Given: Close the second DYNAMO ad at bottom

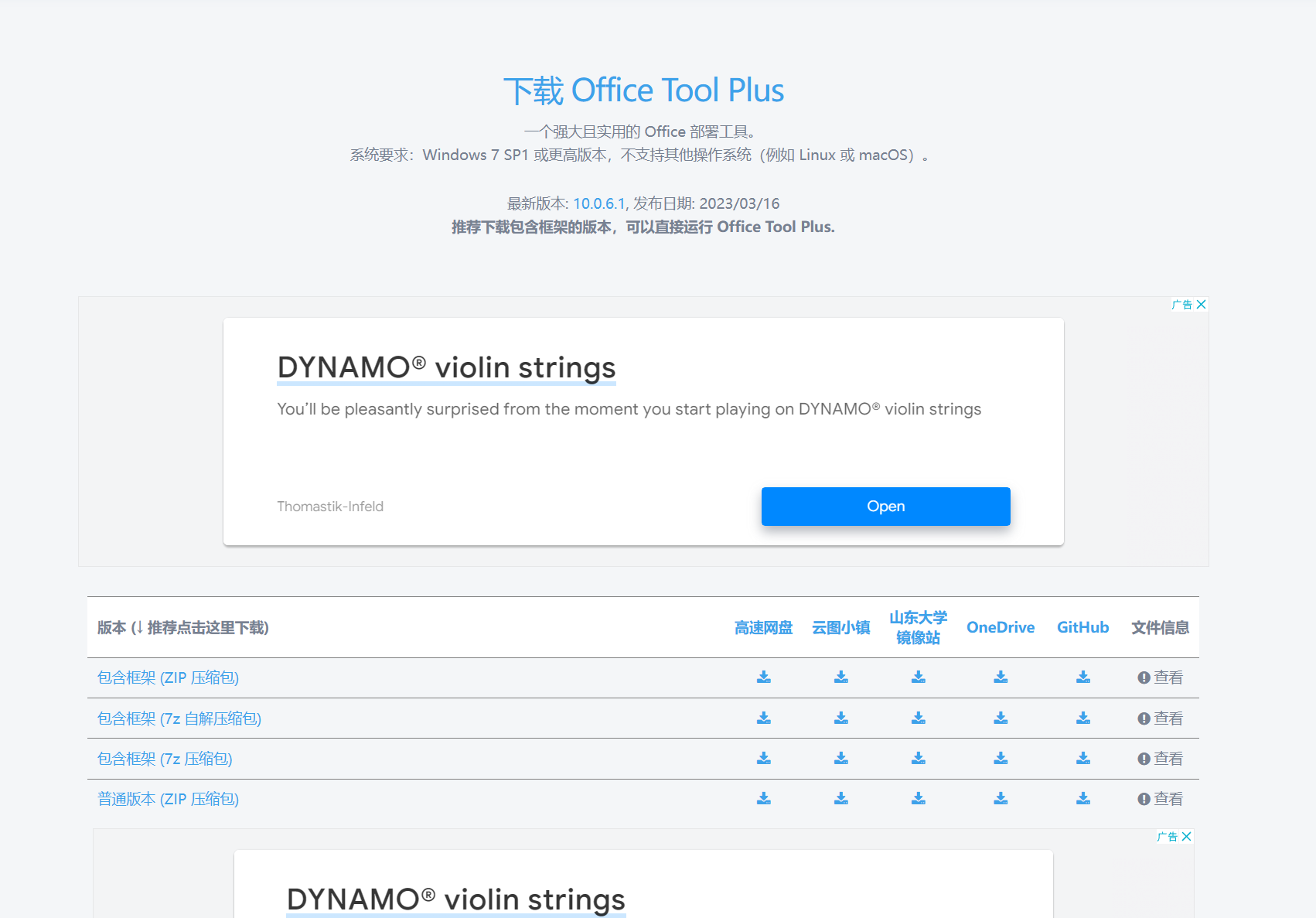Looking at the screenshot, I should (1187, 837).
